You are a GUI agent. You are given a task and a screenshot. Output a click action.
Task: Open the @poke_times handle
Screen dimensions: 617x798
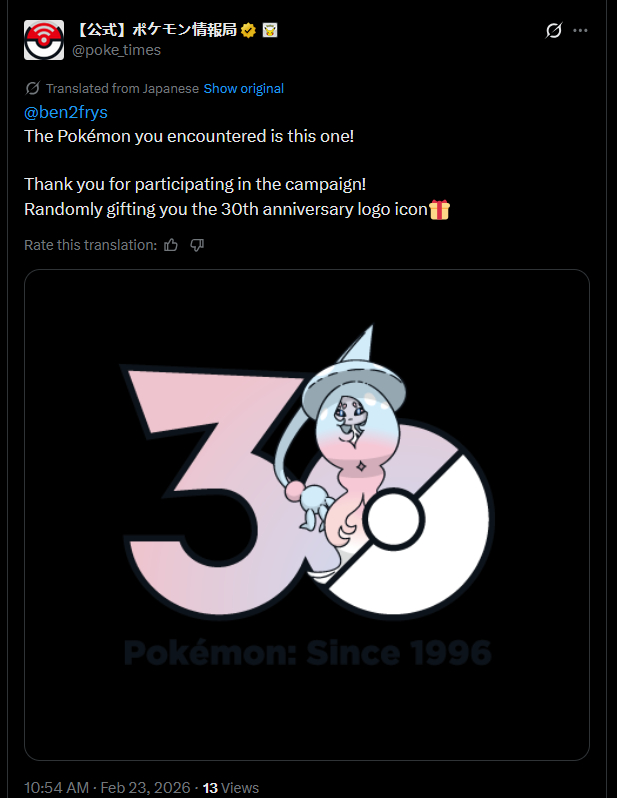point(117,50)
